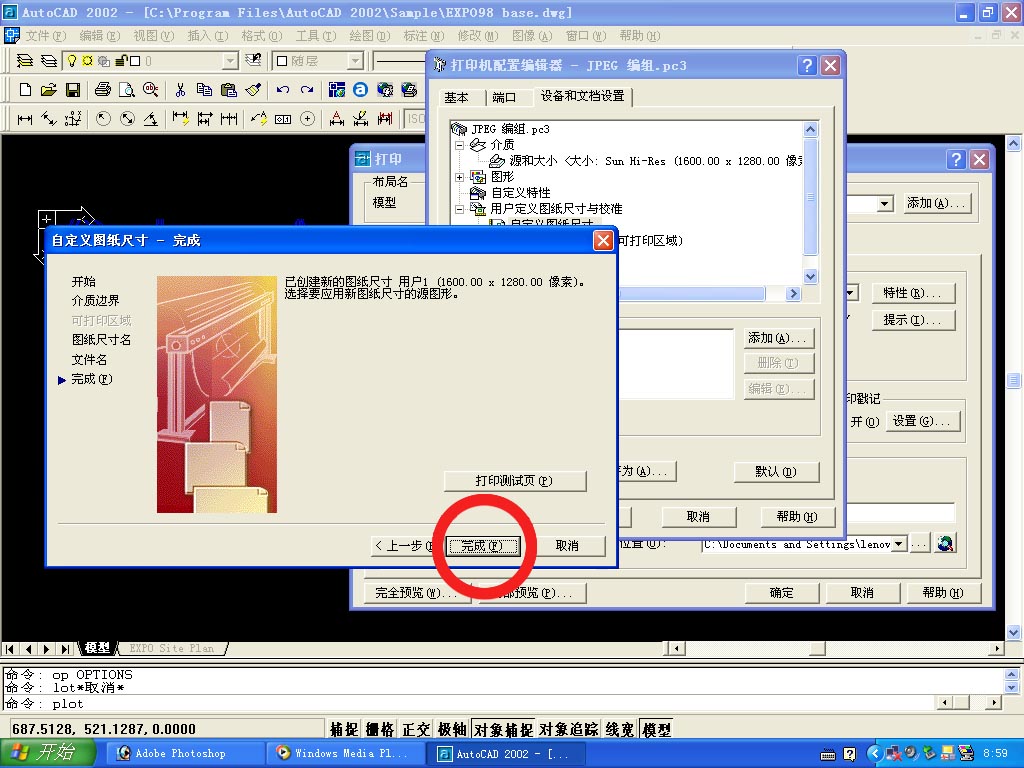Click the Undo arrow icon
This screenshot has width=1024, height=768.
click(283, 89)
